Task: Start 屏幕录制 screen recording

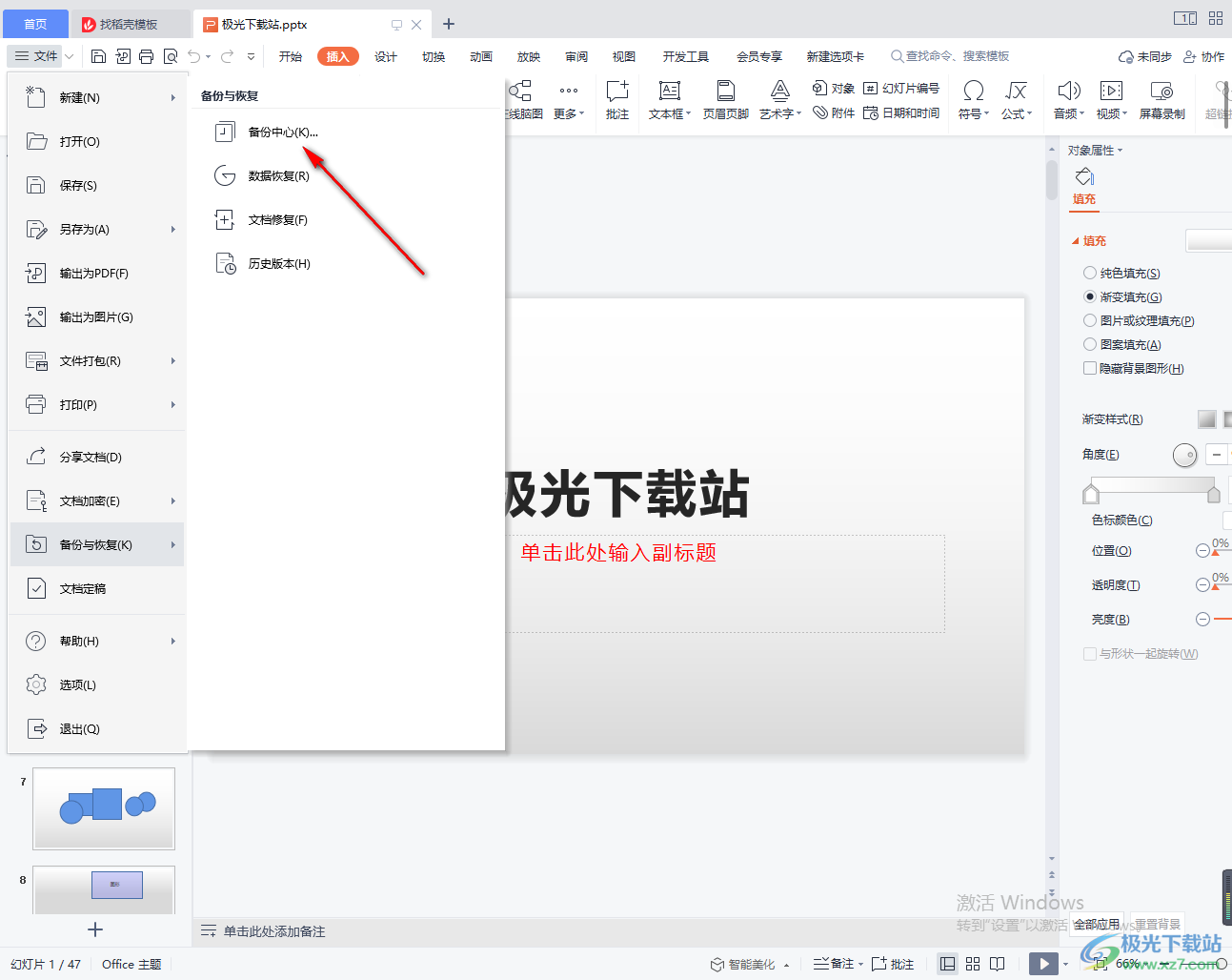Action: pyautogui.click(x=1161, y=100)
